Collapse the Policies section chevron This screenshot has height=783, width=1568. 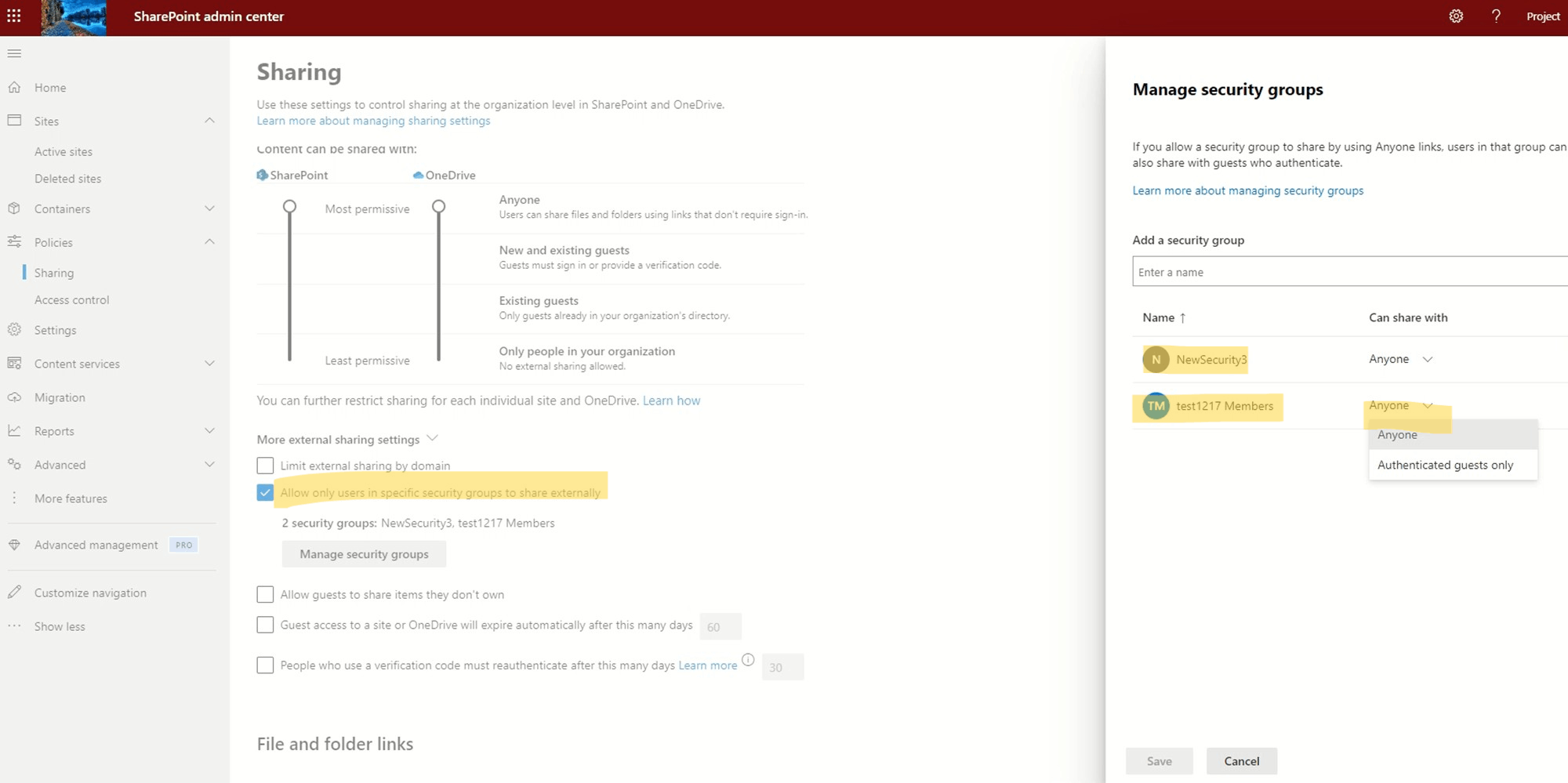click(x=209, y=242)
